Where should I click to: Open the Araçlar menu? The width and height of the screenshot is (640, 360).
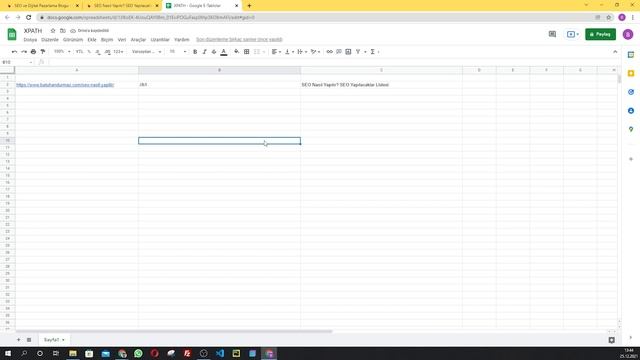[138, 40]
